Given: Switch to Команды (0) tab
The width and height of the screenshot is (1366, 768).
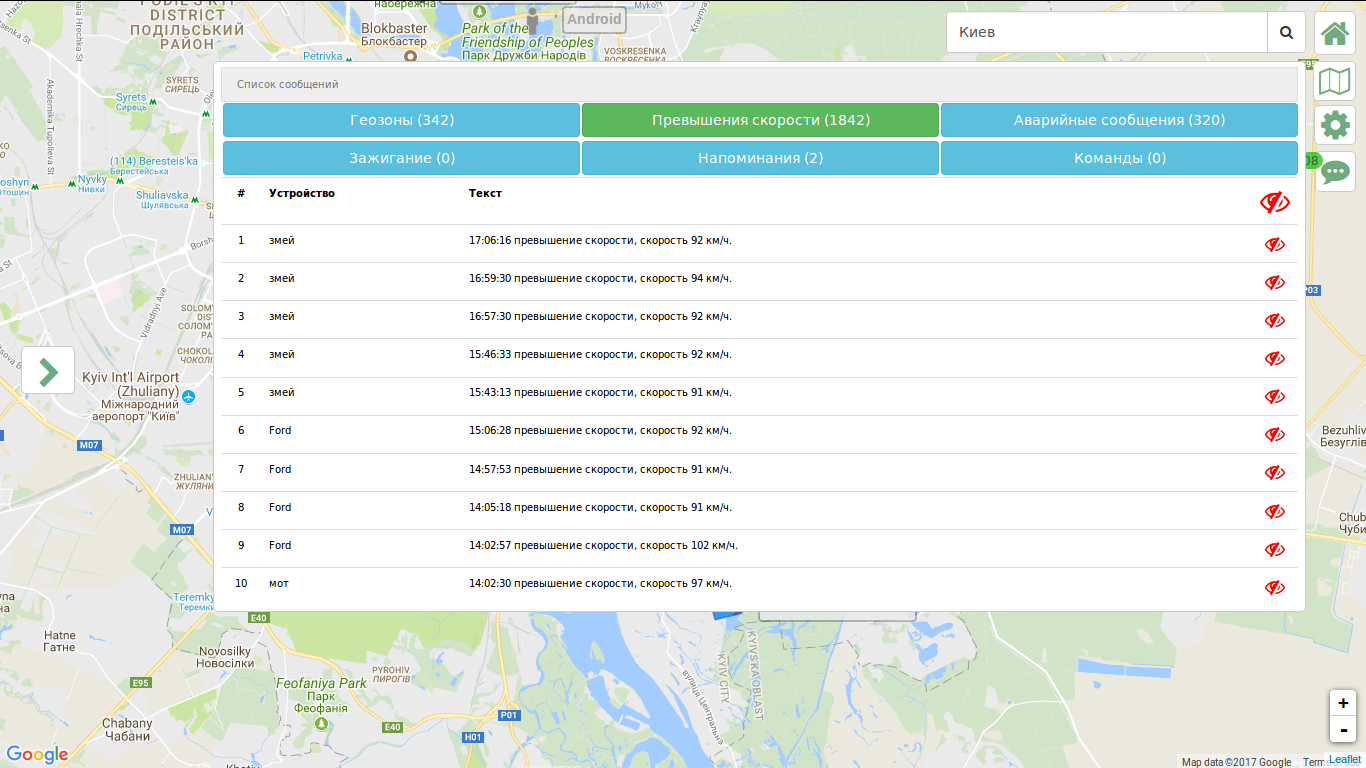Looking at the screenshot, I should [x=1119, y=158].
